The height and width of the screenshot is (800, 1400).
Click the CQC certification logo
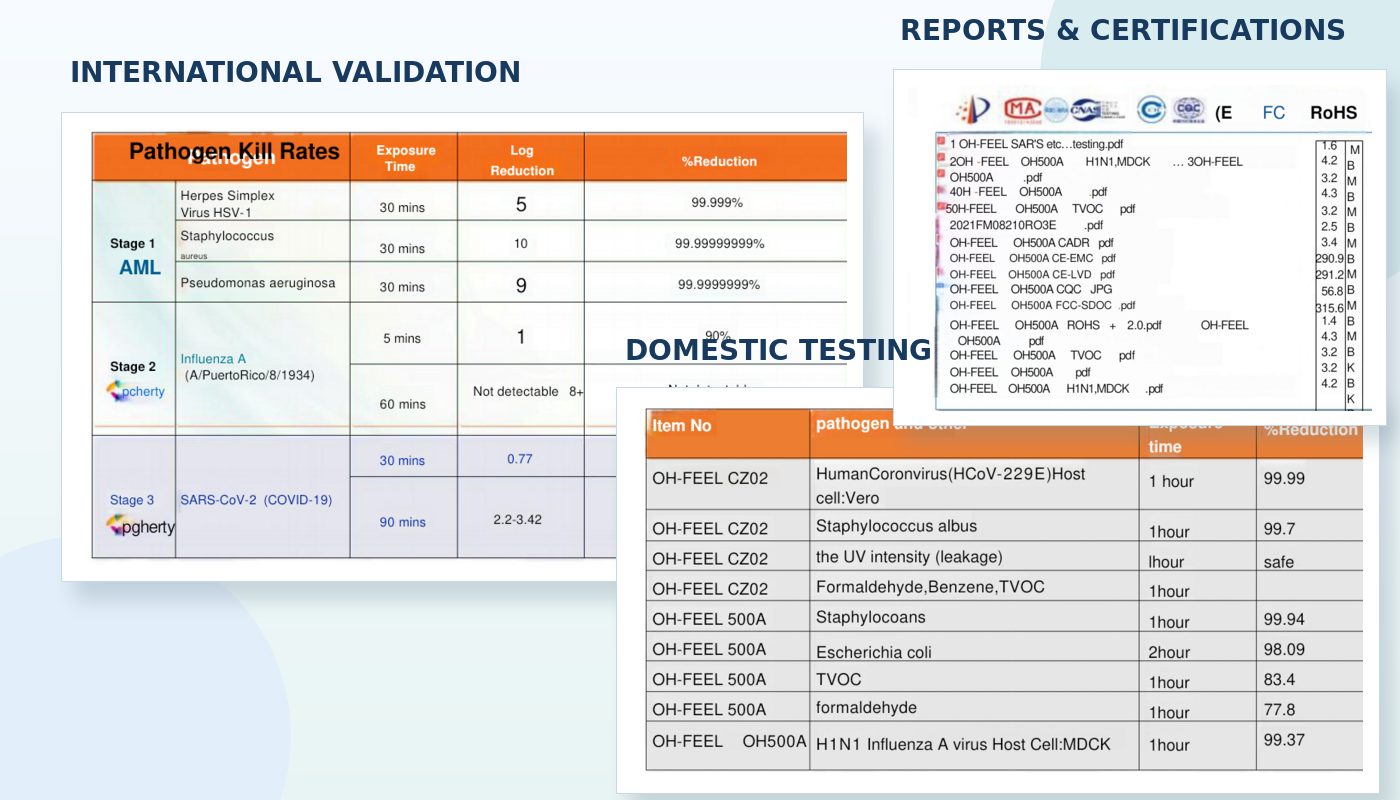click(x=1189, y=110)
